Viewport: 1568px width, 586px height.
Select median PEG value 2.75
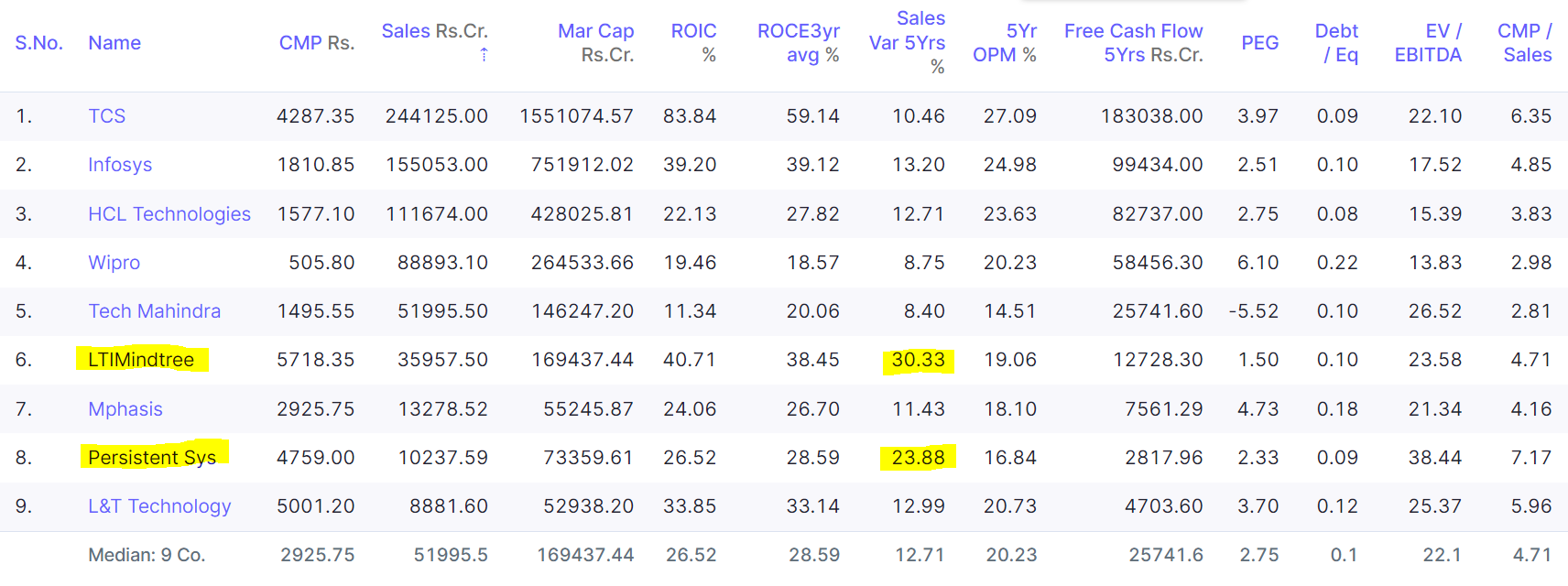tap(1259, 555)
